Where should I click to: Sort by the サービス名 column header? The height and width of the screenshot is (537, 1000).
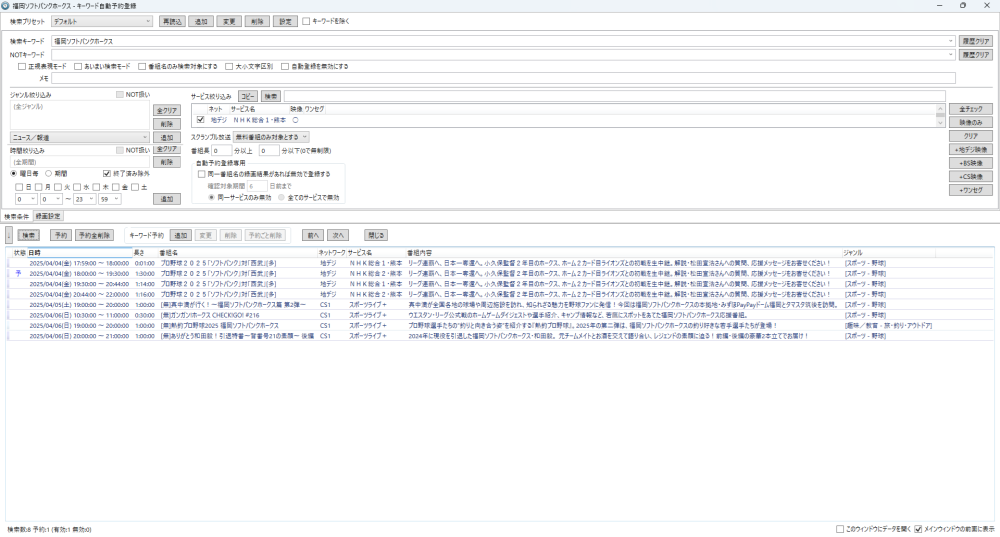pos(376,253)
